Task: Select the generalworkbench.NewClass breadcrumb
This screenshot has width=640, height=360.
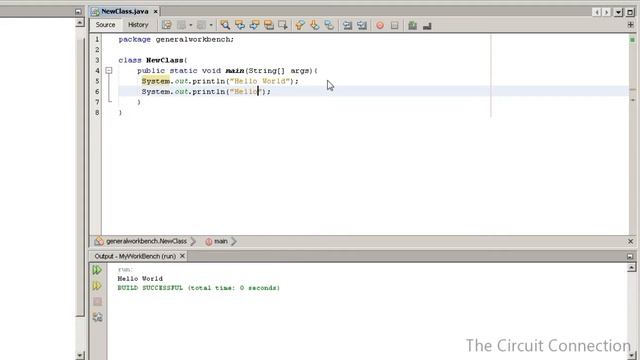Action: click(x=146, y=241)
